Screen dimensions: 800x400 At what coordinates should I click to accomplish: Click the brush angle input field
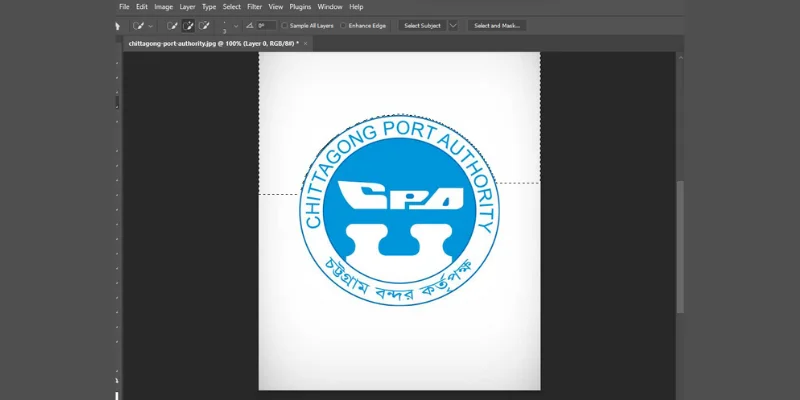[x=266, y=26]
